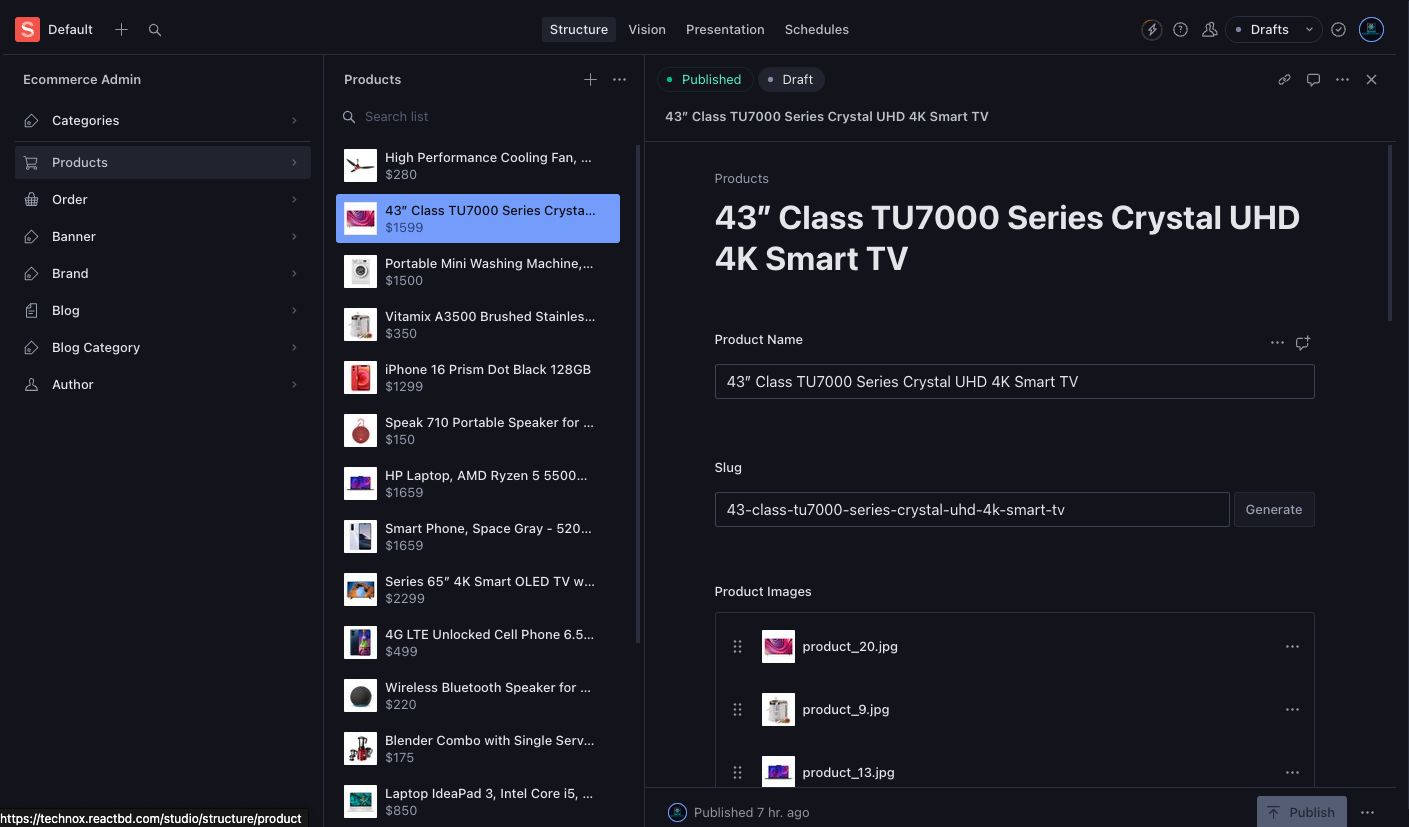Screen dimensions: 1409x827
Task: Open the users presence icon
Action: click(1210, 30)
